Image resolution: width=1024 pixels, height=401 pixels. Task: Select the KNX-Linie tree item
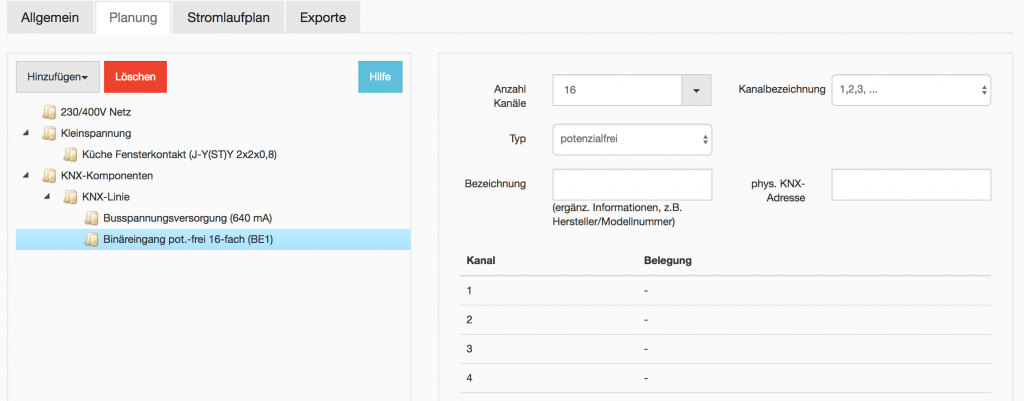(106, 197)
